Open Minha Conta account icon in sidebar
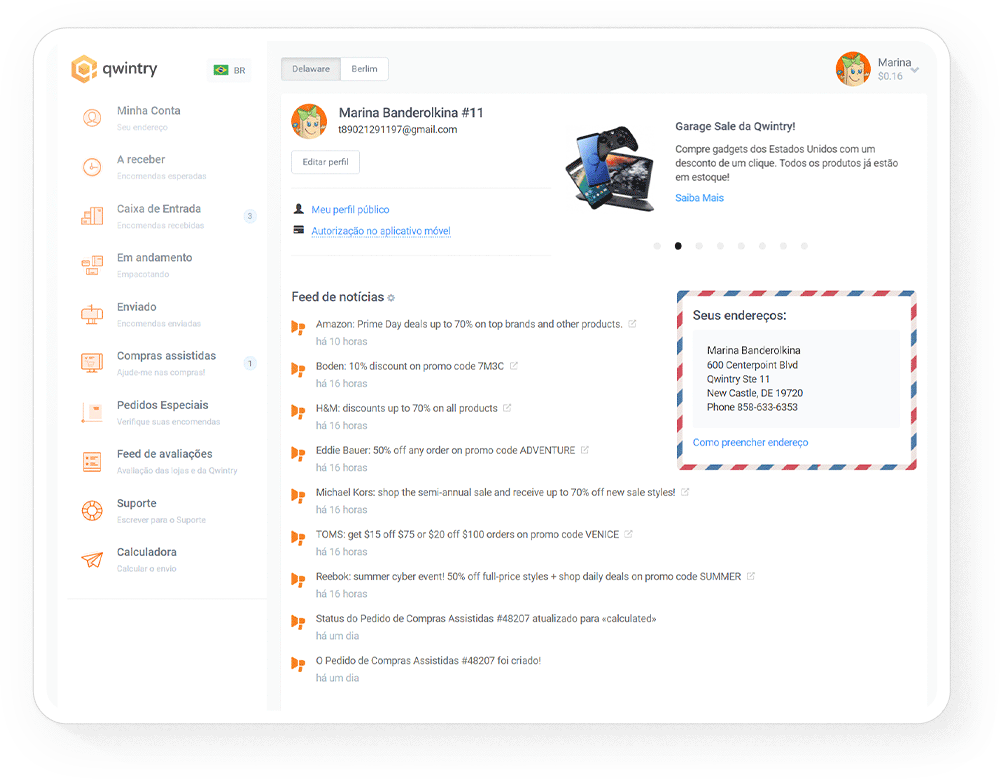This screenshot has width=1000, height=779. coord(92,118)
